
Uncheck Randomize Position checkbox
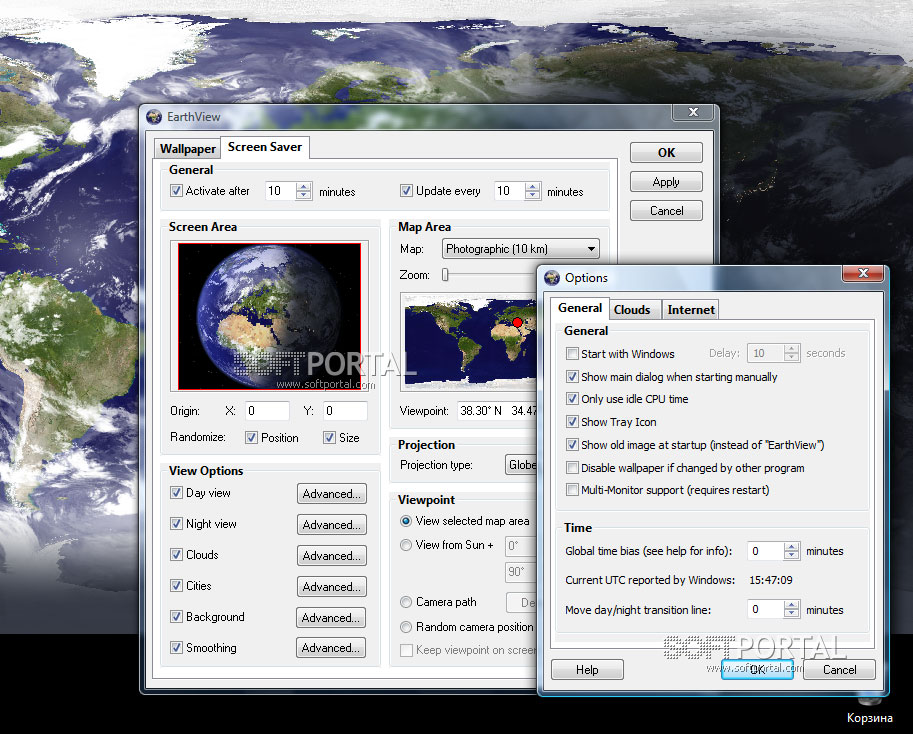[251, 437]
